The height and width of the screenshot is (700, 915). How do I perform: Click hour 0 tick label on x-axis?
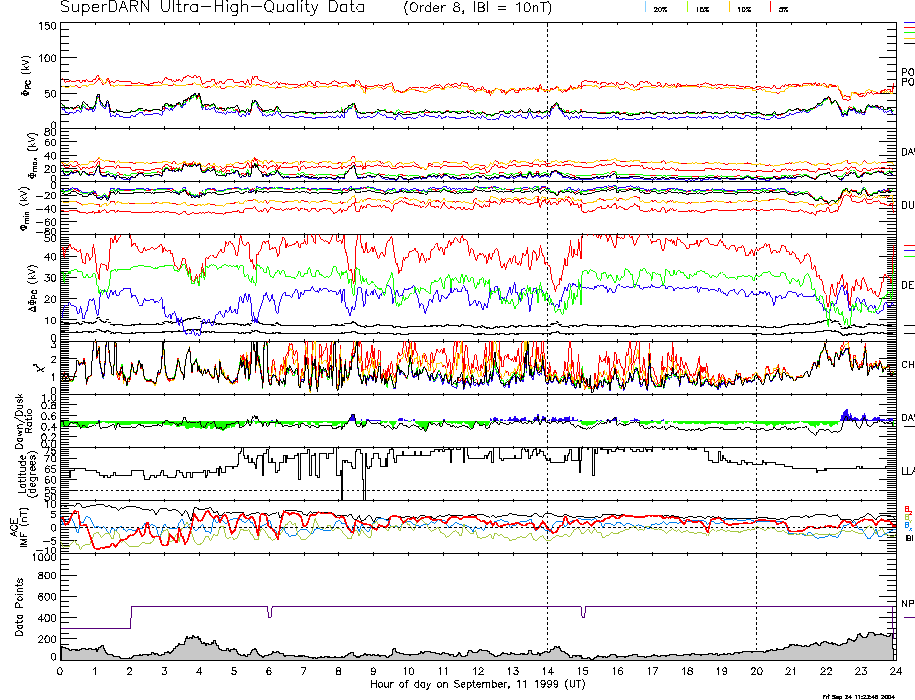click(x=61, y=671)
